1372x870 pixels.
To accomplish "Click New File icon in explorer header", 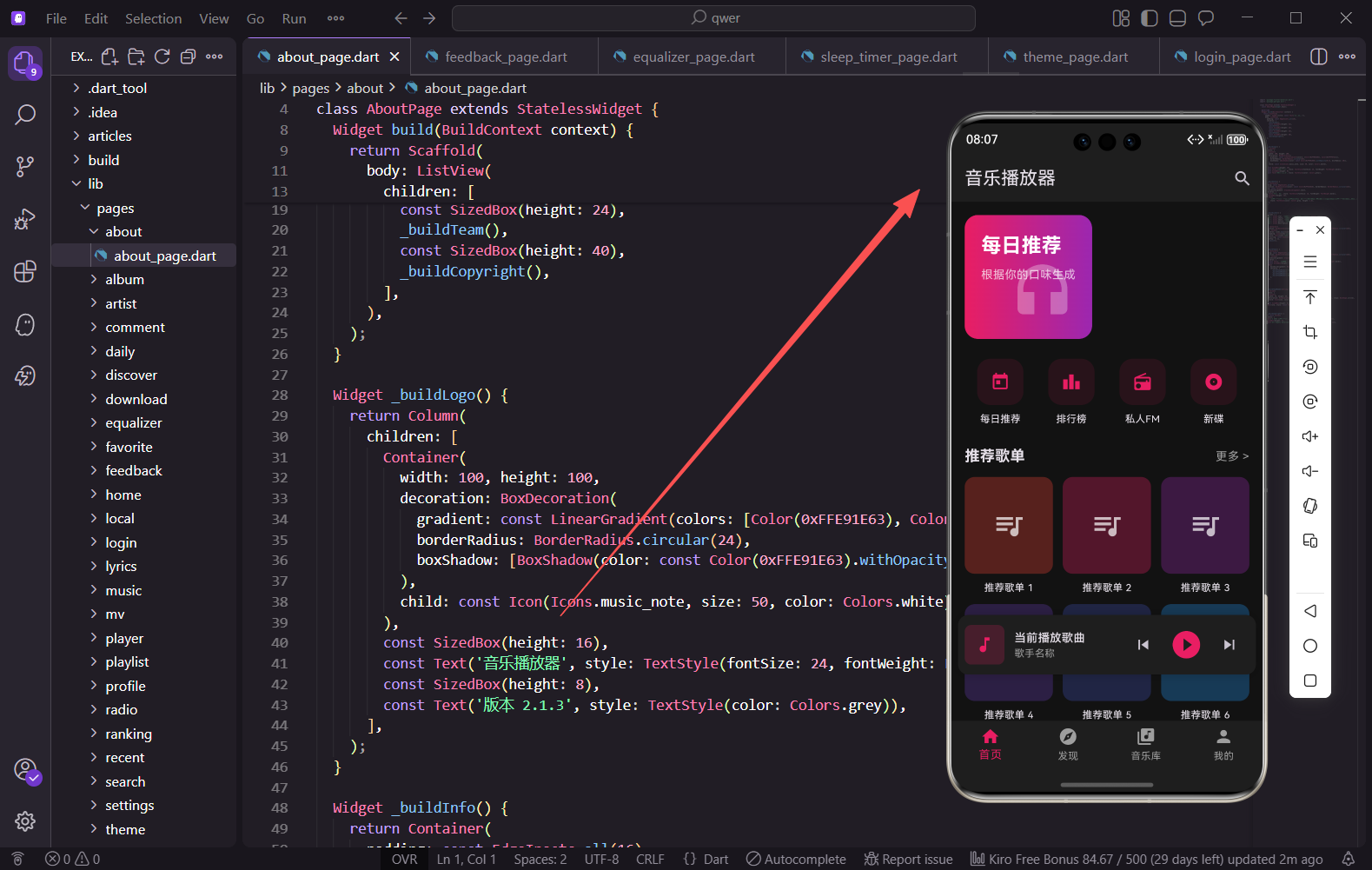I will pos(109,56).
